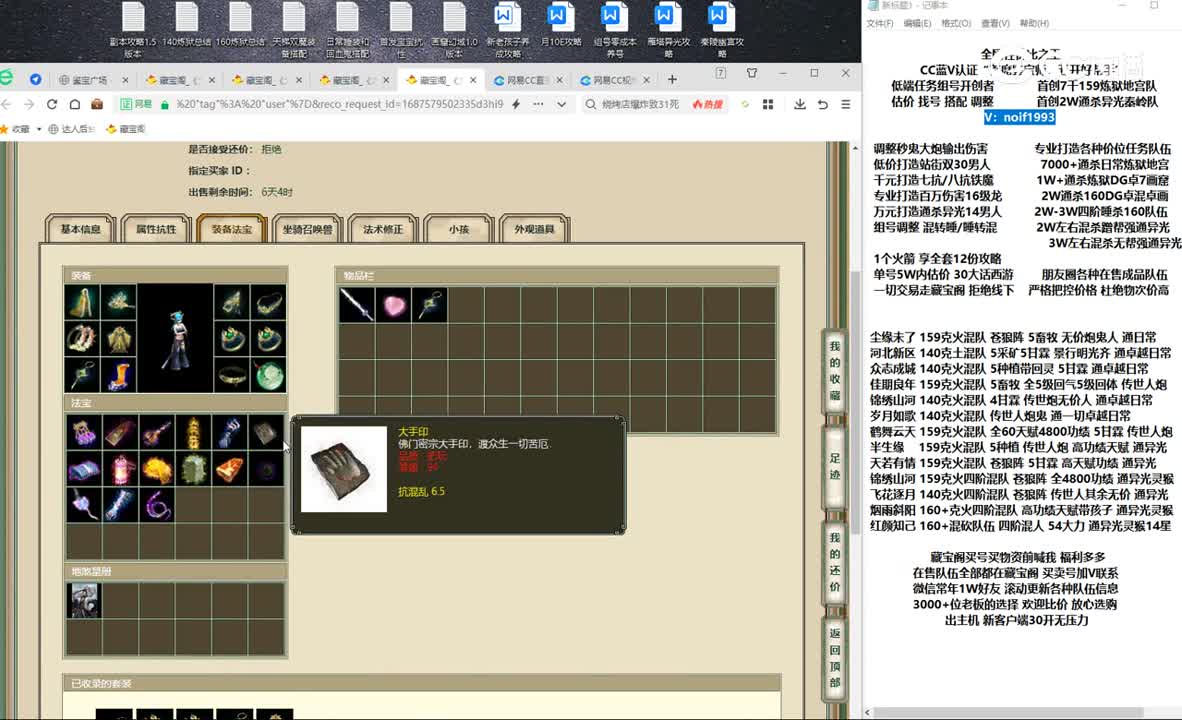1182x720 pixels.
Task: Open desktop file 160炼狱总结
Action: tap(240, 25)
